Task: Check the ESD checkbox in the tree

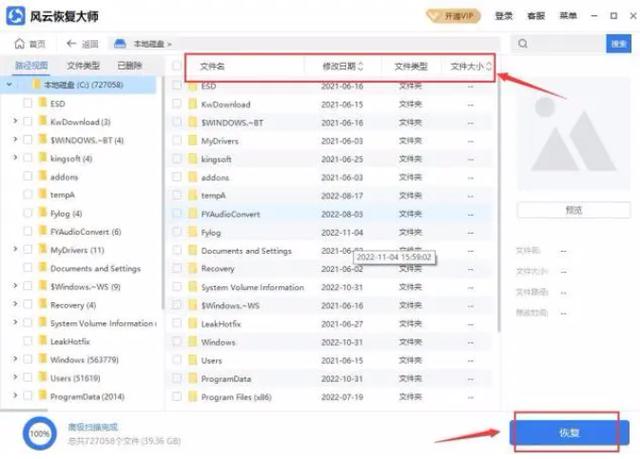Action: tap(28, 103)
